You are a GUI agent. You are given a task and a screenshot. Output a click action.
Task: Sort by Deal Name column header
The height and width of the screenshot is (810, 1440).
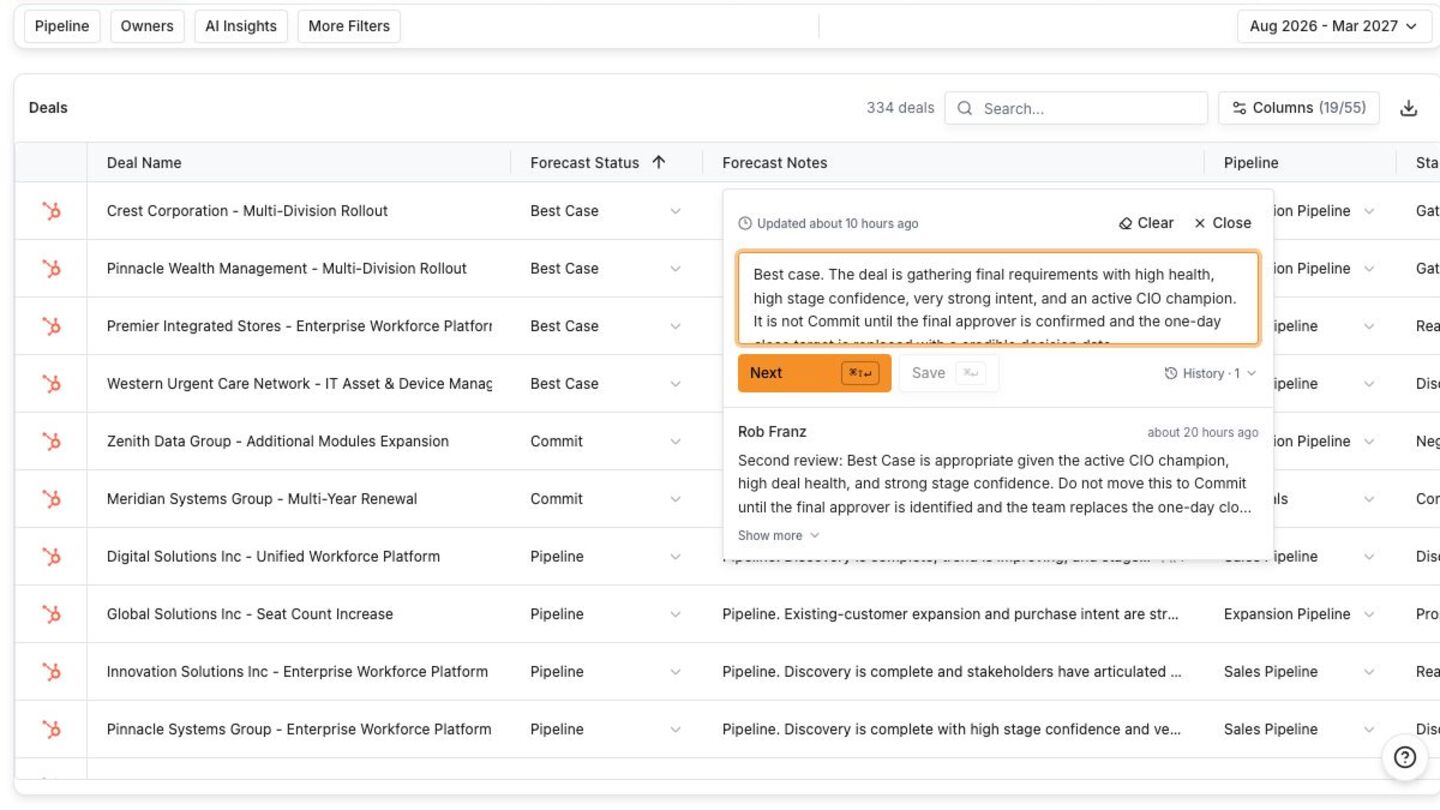click(x=144, y=163)
